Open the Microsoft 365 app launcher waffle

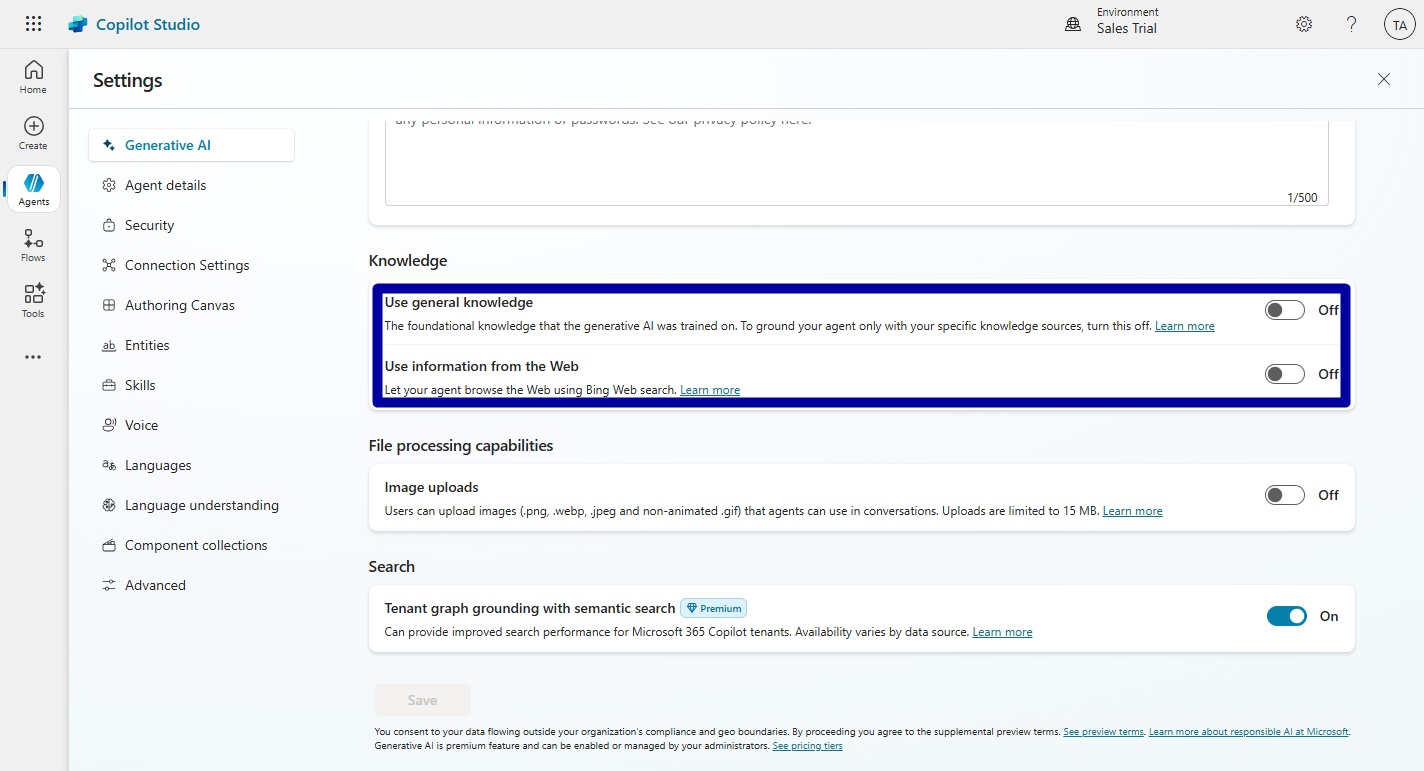pos(33,23)
